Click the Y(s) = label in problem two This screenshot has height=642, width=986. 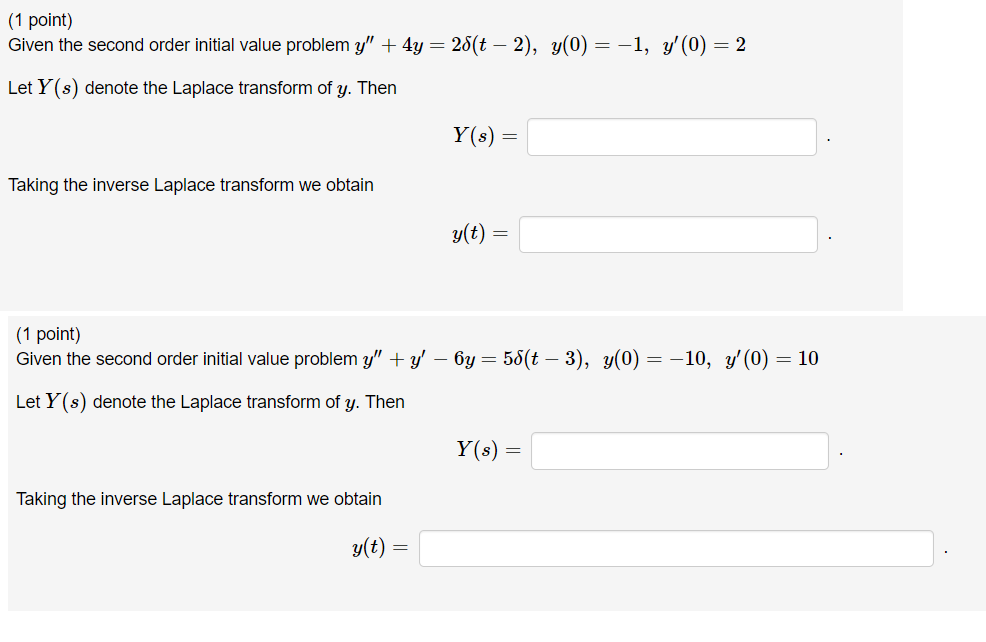pos(491,449)
